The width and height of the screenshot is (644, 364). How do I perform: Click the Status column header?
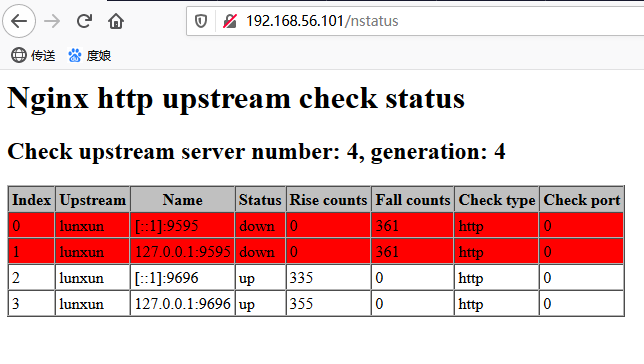[x=260, y=200]
